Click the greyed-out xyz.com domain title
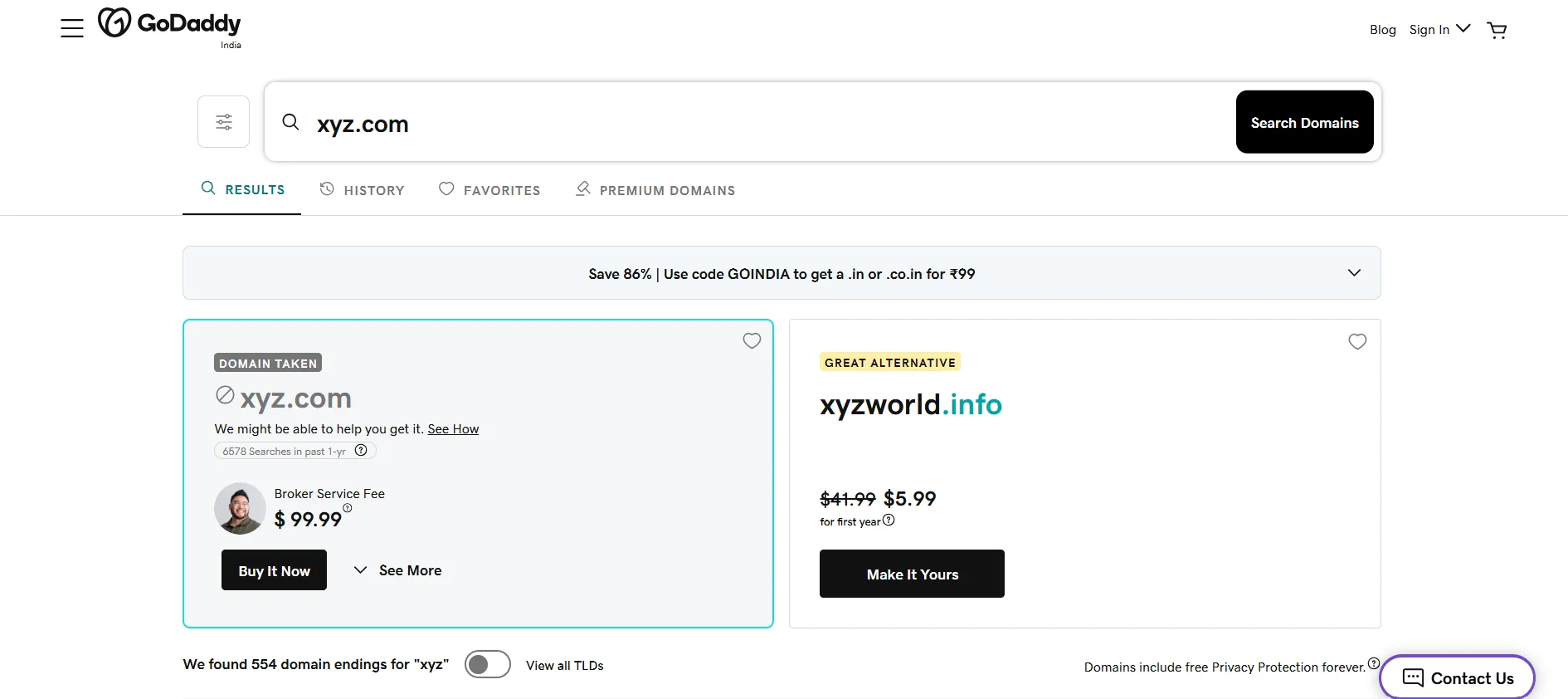 click(295, 398)
